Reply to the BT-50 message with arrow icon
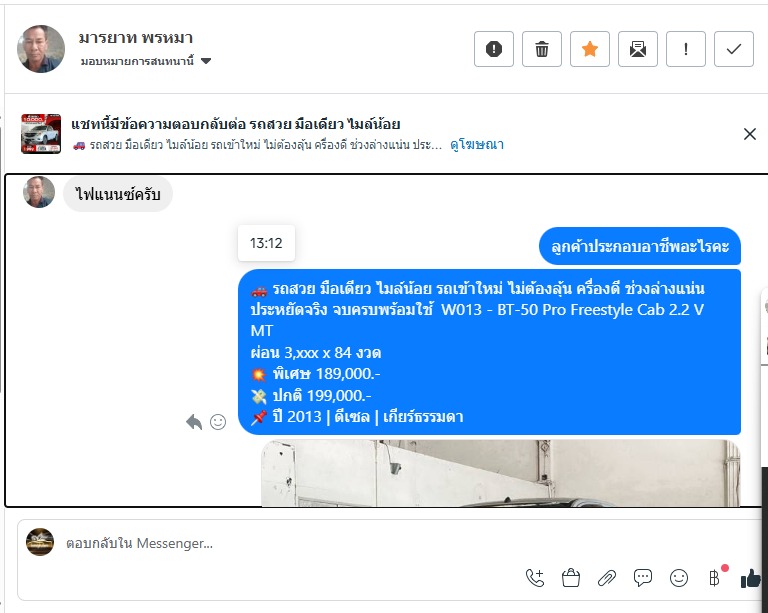This screenshot has width=768, height=613. 194,422
